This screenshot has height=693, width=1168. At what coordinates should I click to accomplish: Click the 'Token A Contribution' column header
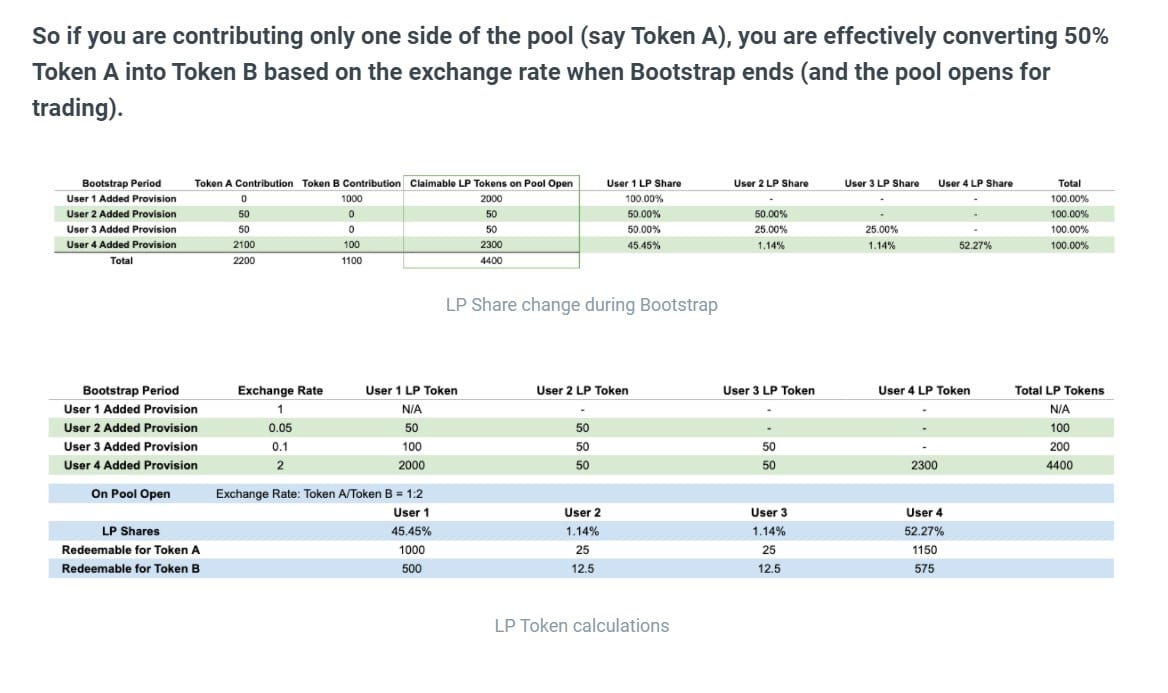(x=244, y=183)
